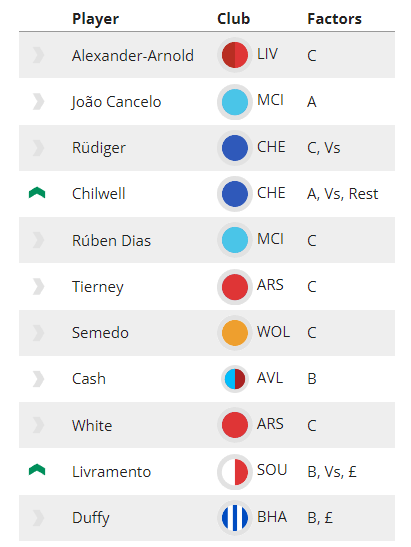The height and width of the screenshot is (547, 411).
Task: Click the Factors column header
Action: [x=334, y=19]
